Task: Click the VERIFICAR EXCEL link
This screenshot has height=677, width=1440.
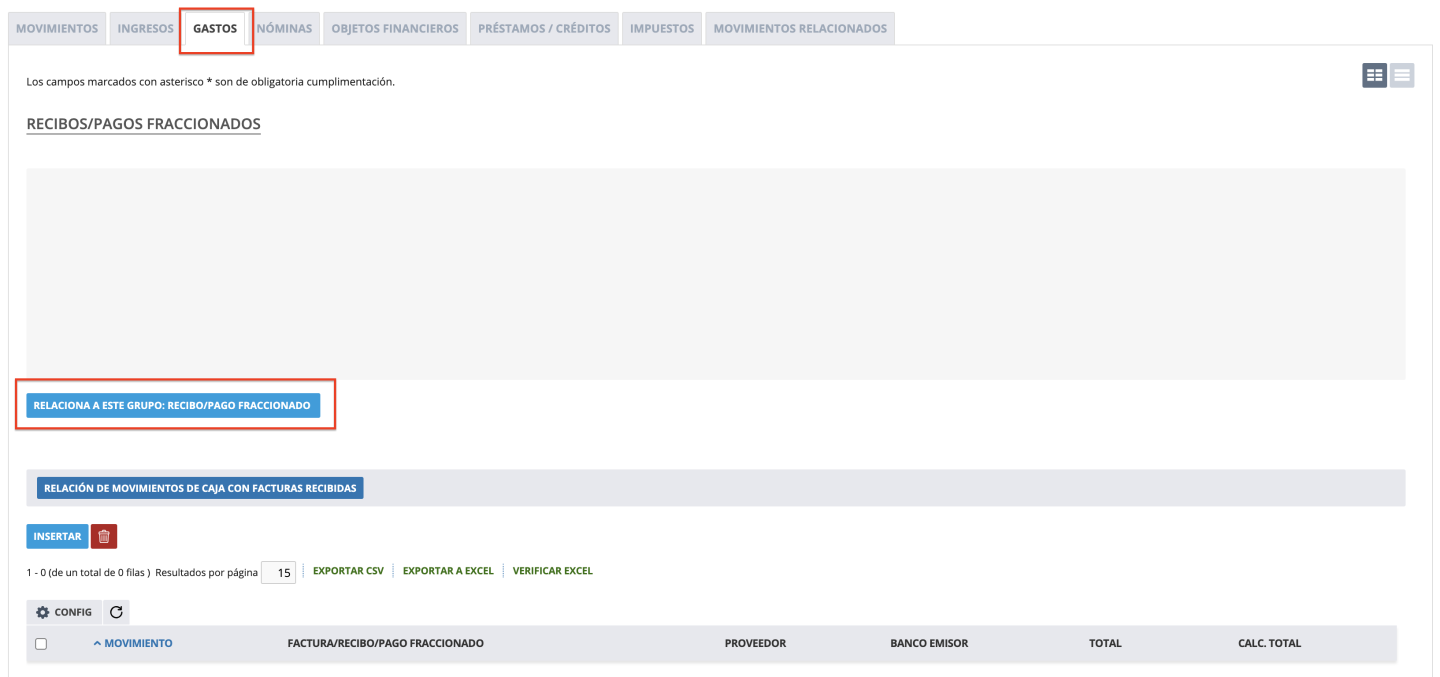Action: point(552,571)
